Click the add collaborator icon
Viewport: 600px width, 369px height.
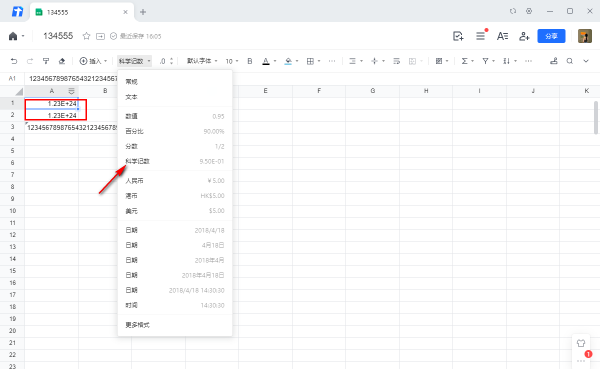(x=524, y=36)
